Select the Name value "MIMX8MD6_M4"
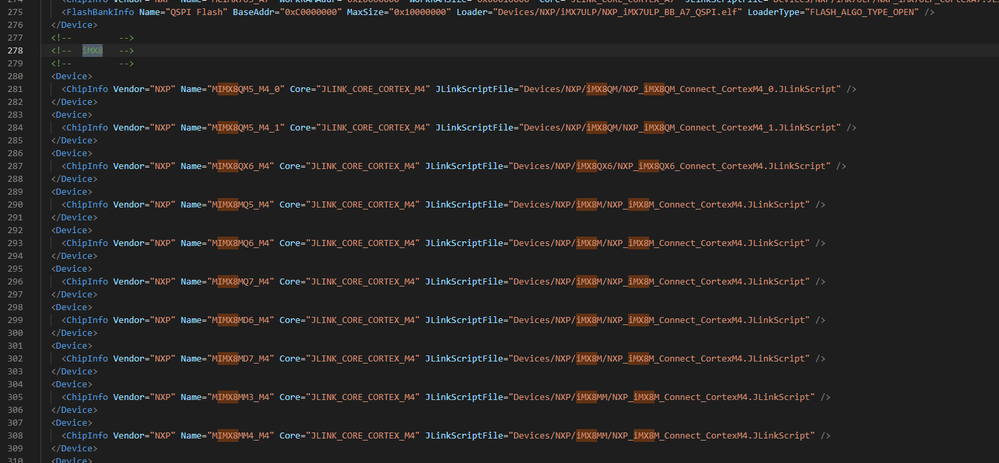999x463 pixels. click(x=240, y=320)
